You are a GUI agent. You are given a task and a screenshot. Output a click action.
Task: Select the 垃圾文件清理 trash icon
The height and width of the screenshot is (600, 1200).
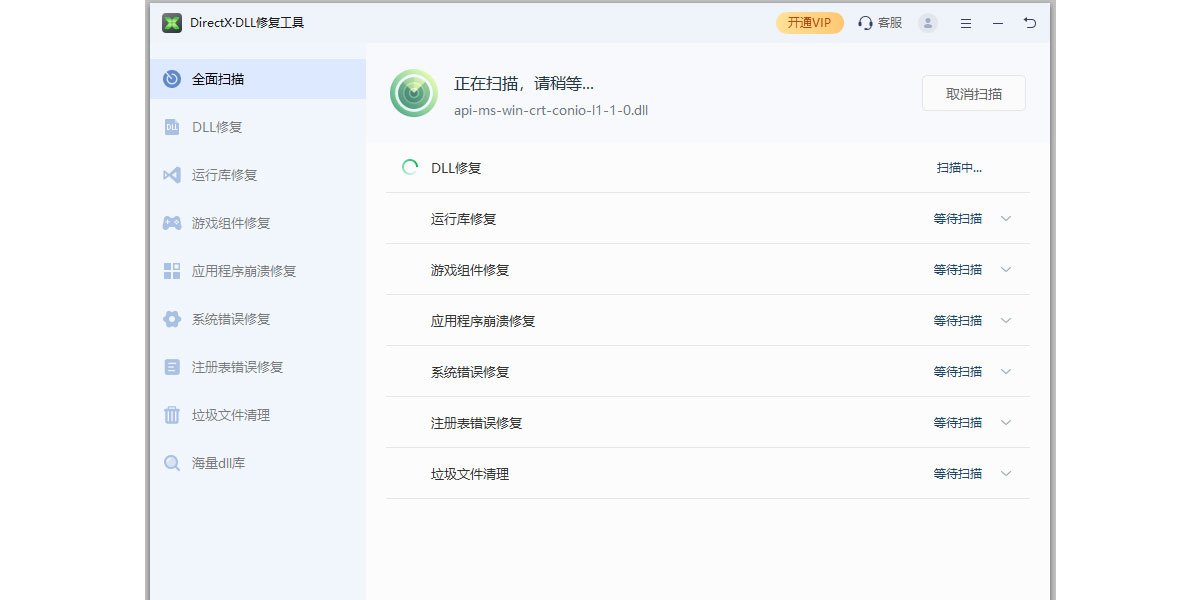click(x=172, y=415)
